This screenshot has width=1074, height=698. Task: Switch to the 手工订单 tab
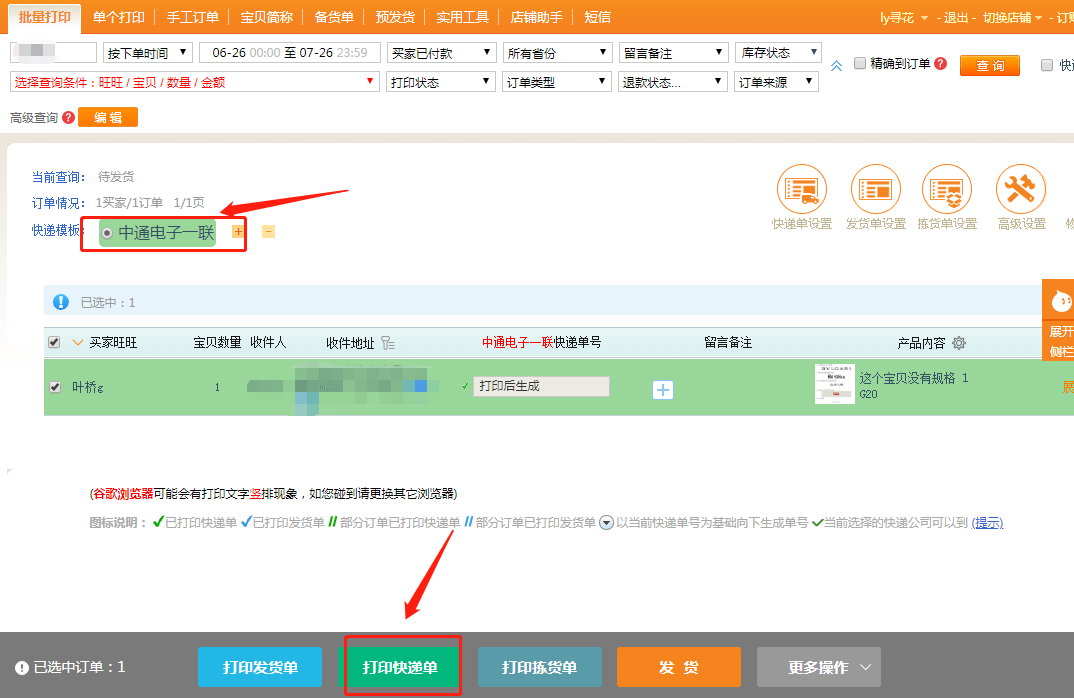coord(192,17)
